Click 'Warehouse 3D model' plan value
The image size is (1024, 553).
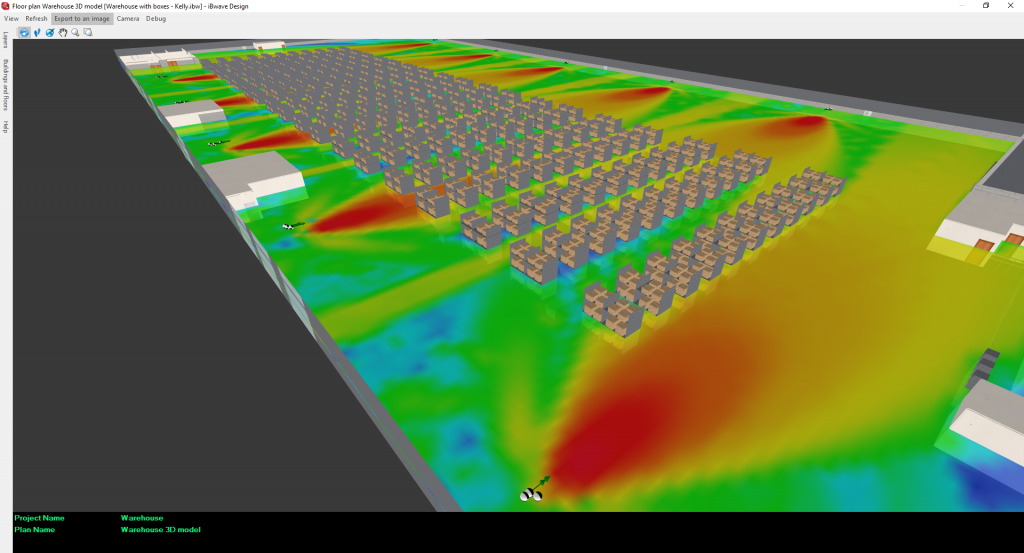(x=161, y=529)
